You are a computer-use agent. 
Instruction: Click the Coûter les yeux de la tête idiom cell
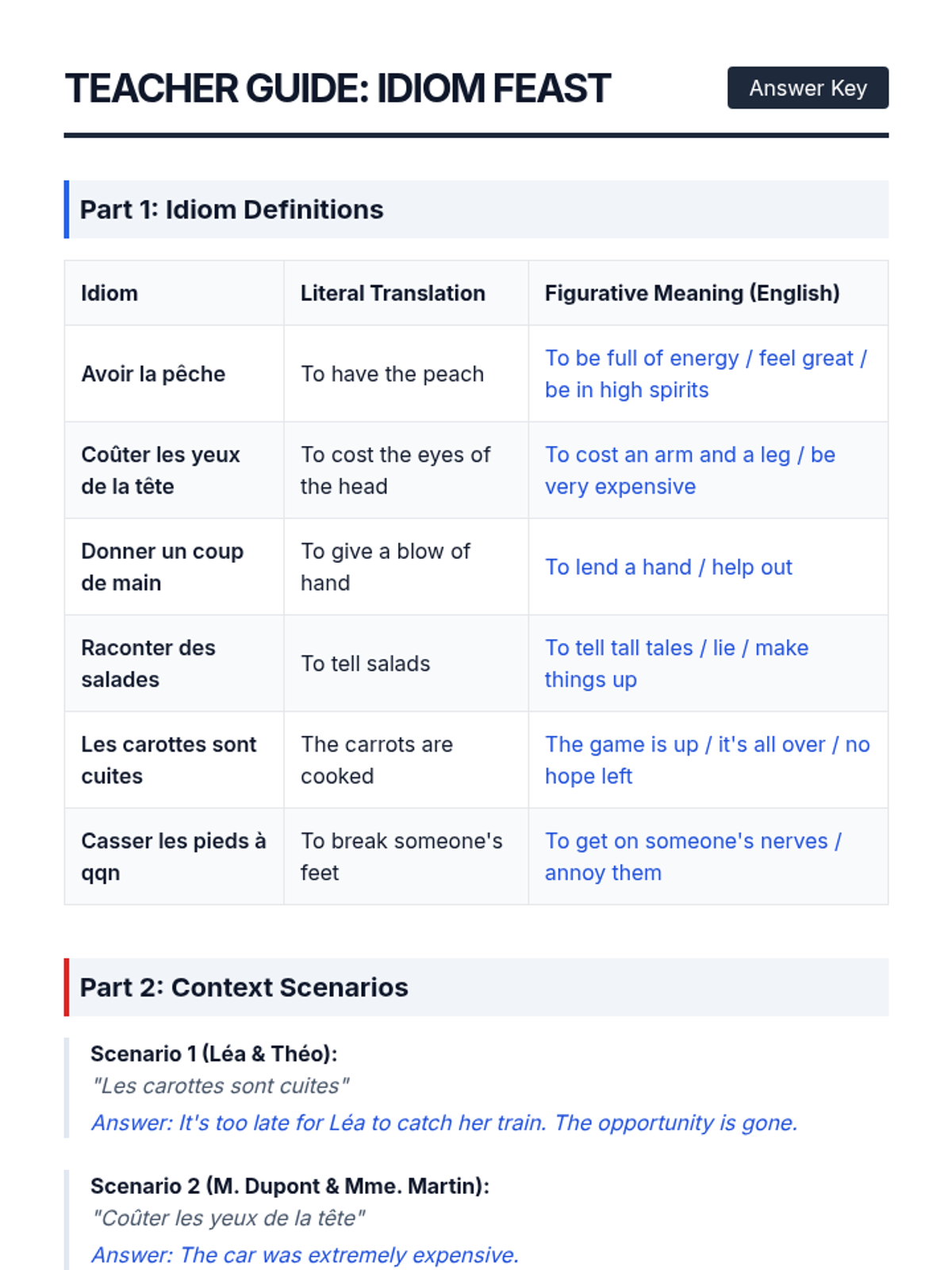(160, 471)
